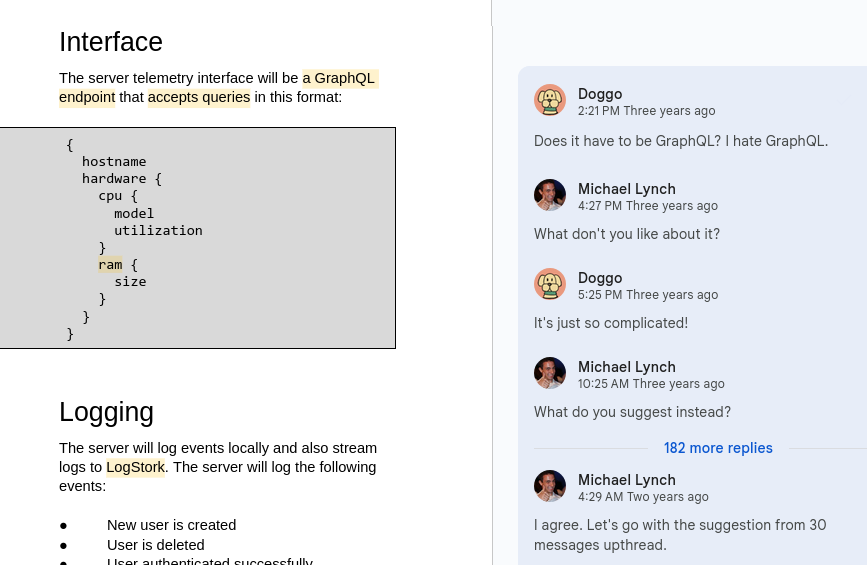Click the Interface heading
Viewport: 867px width, 565px height.
click(111, 42)
